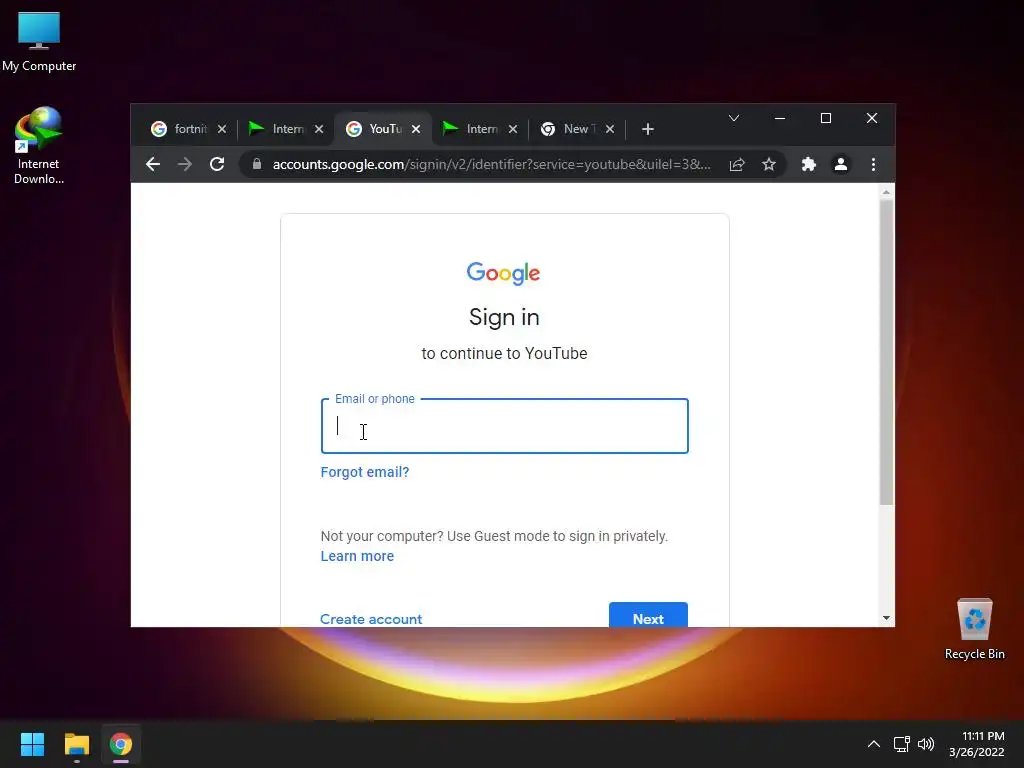Click the Chrome taskbar icon
The width and height of the screenshot is (1024, 768).
121,744
